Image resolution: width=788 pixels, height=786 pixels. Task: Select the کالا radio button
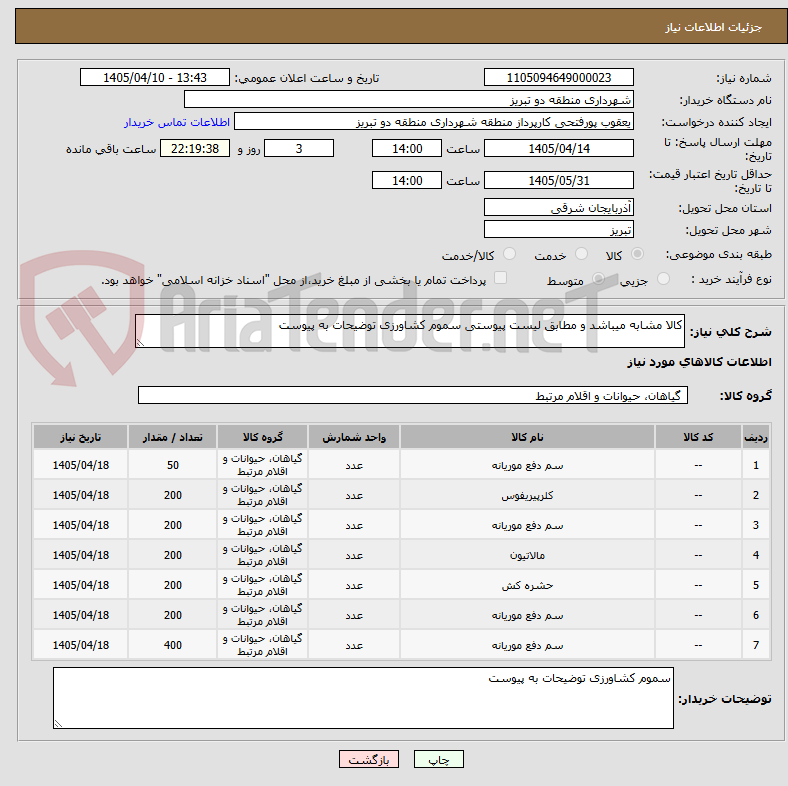(x=637, y=254)
